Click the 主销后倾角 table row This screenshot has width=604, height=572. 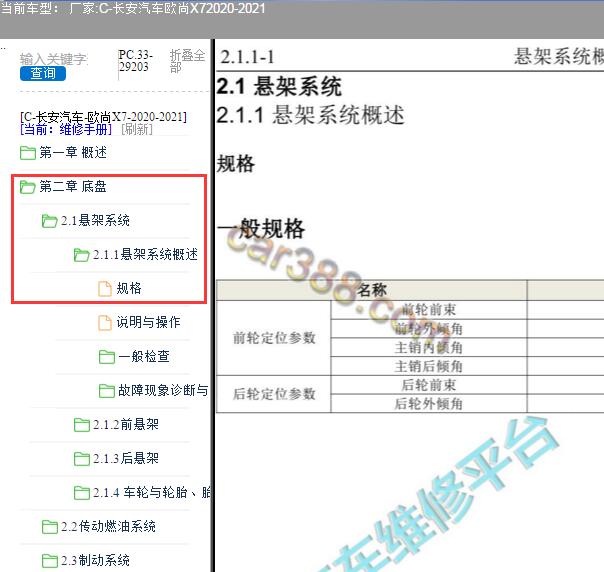(428, 366)
